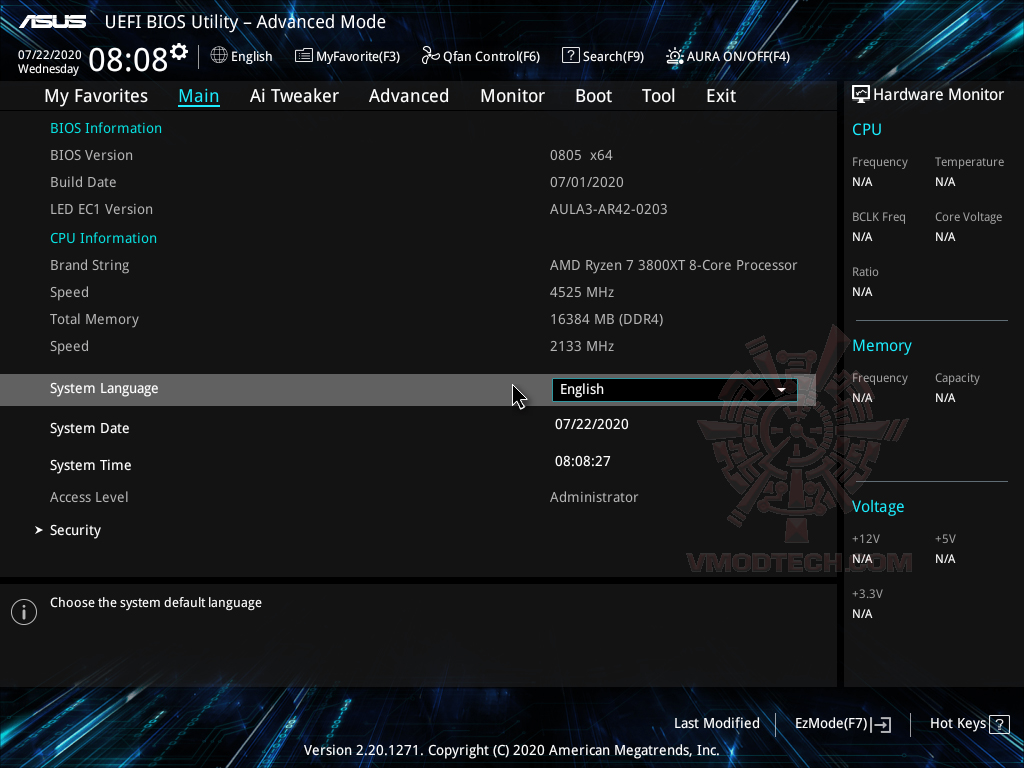This screenshot has height=768, width=1024.
Task: Open the Boot menu tab
Action: tap(593, 95)
